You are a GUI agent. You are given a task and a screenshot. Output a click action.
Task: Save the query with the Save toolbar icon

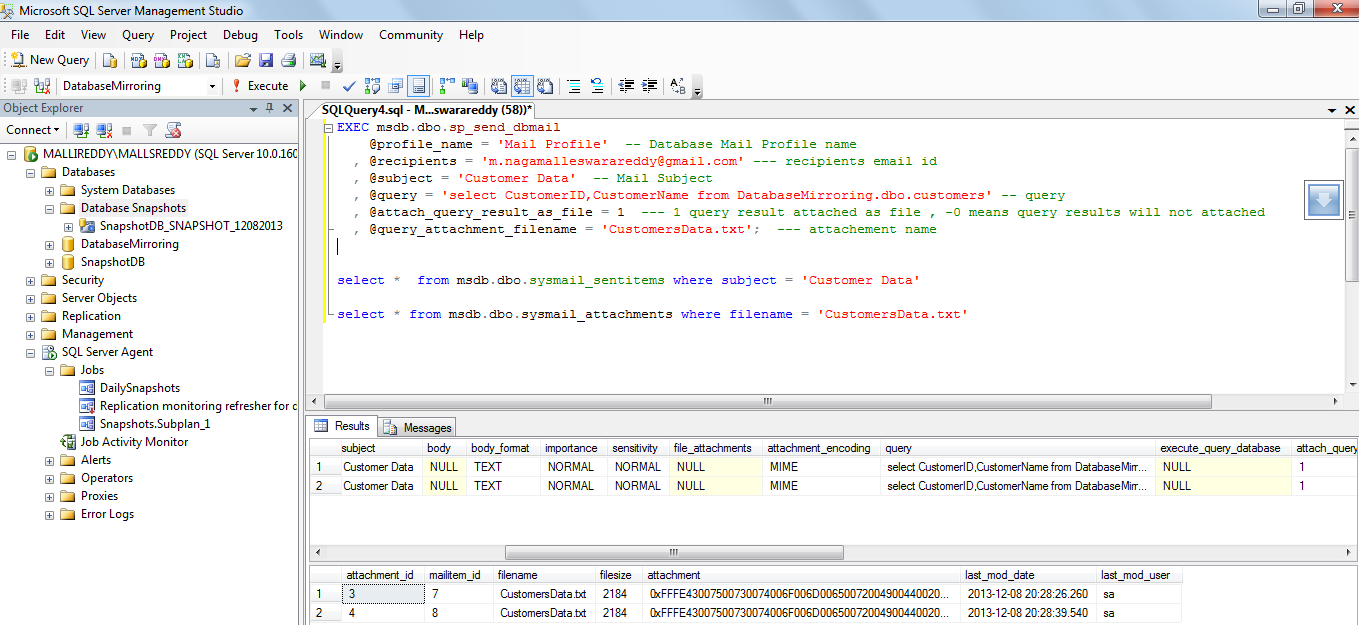(x=266, y=60)
